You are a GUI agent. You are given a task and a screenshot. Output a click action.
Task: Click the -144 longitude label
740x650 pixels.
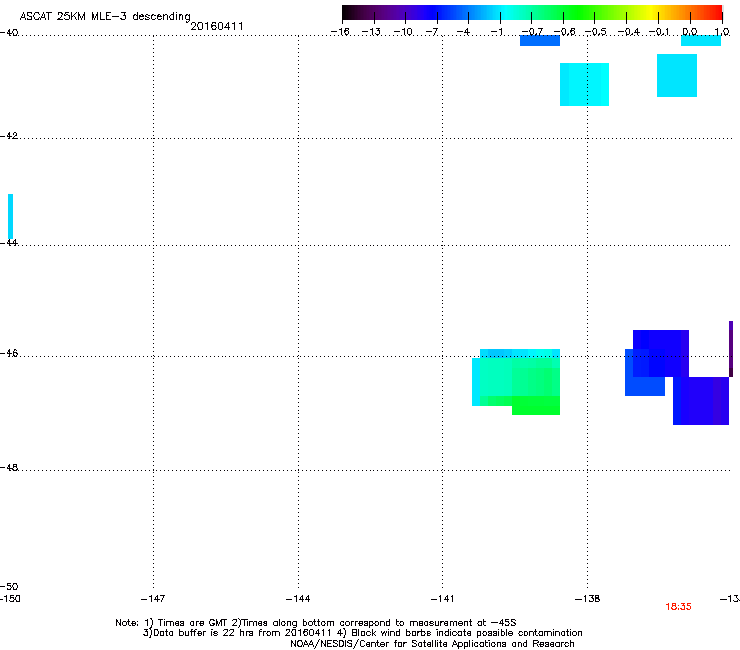(298, 599)
